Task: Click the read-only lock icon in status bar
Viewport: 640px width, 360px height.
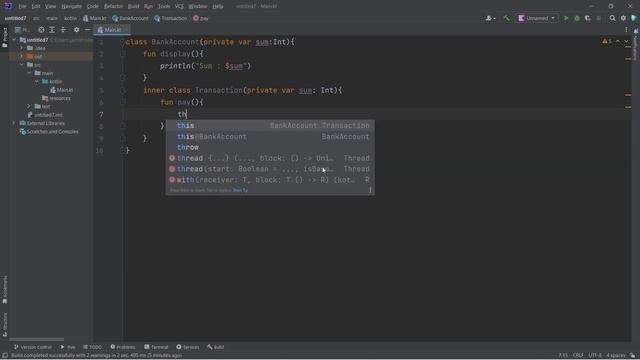Action: coord(632,356)
